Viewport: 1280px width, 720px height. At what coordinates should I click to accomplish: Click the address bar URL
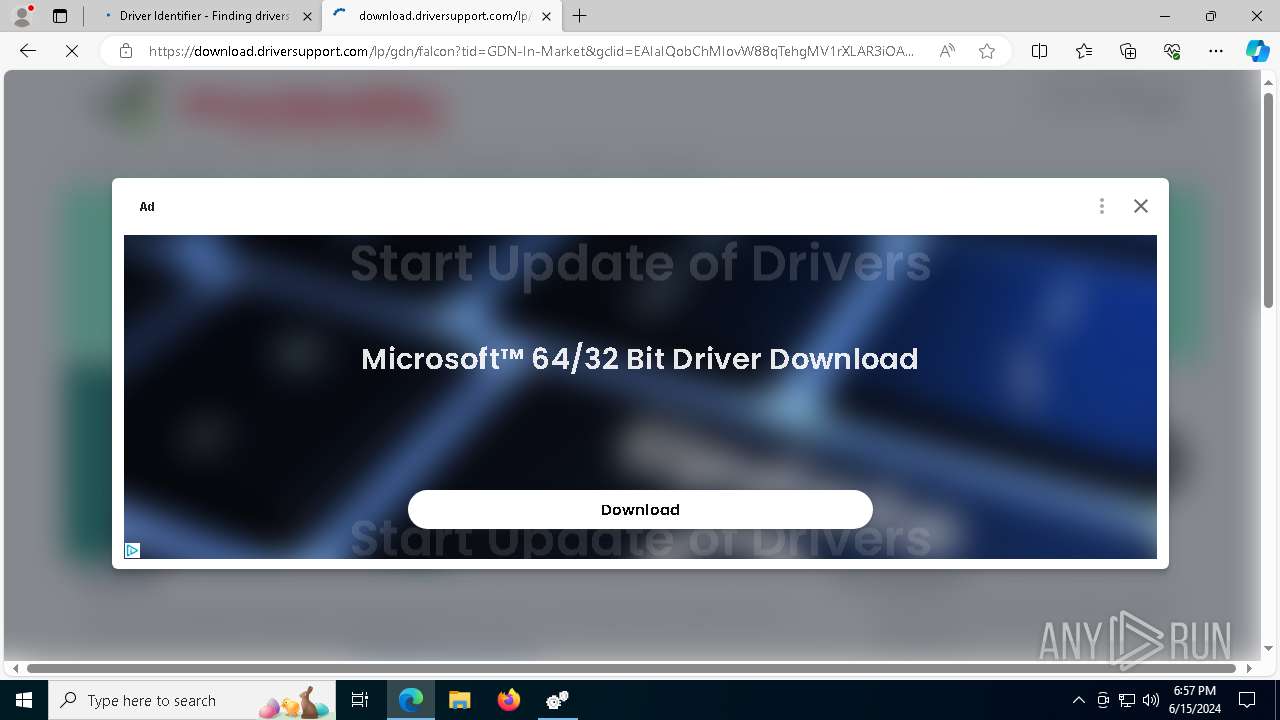coord(531,51)
